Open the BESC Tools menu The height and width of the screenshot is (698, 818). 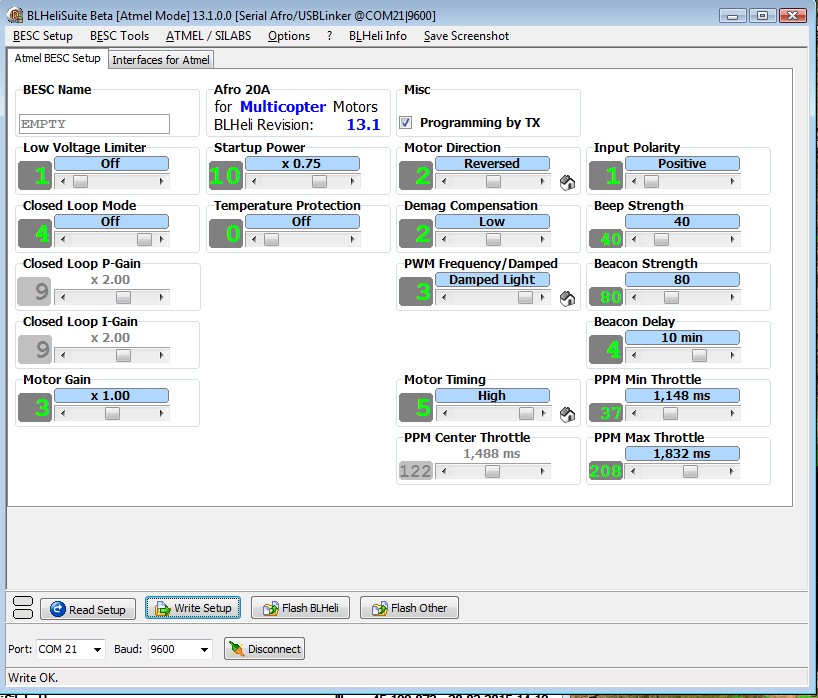coord(119,36)
